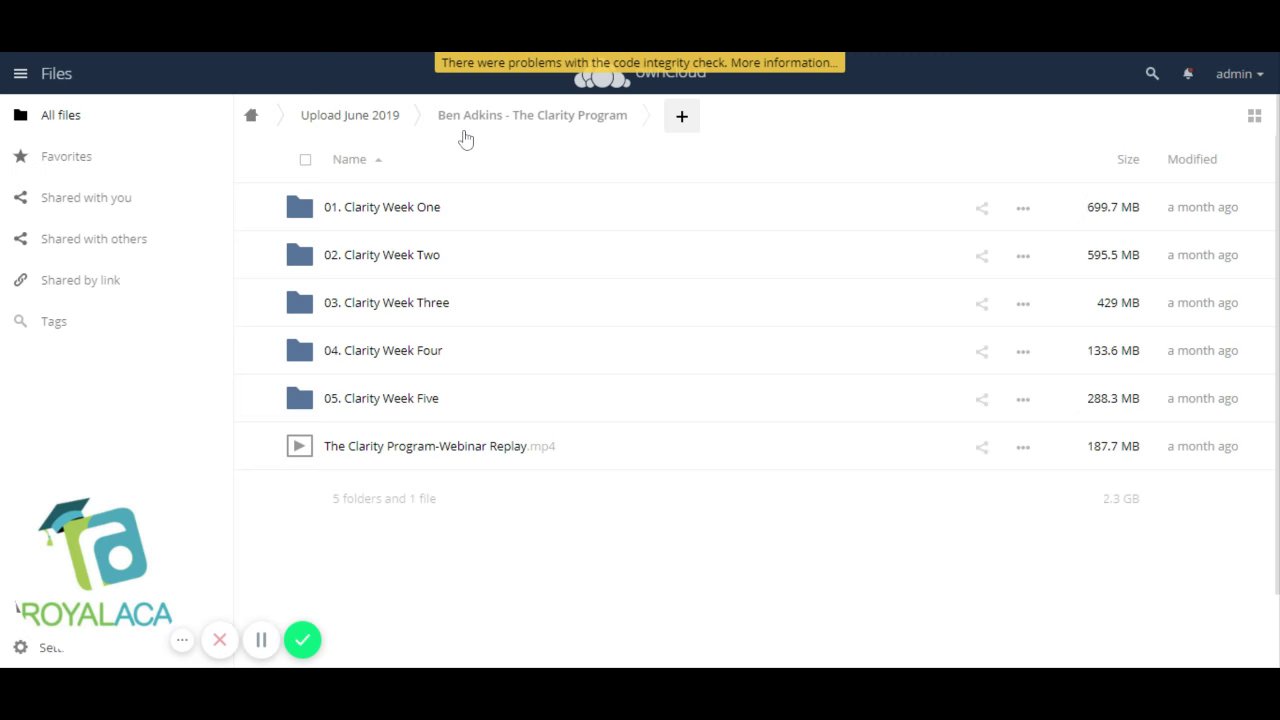Click the recorder more options dots
Screen dimensions: 1280x720
182,640
